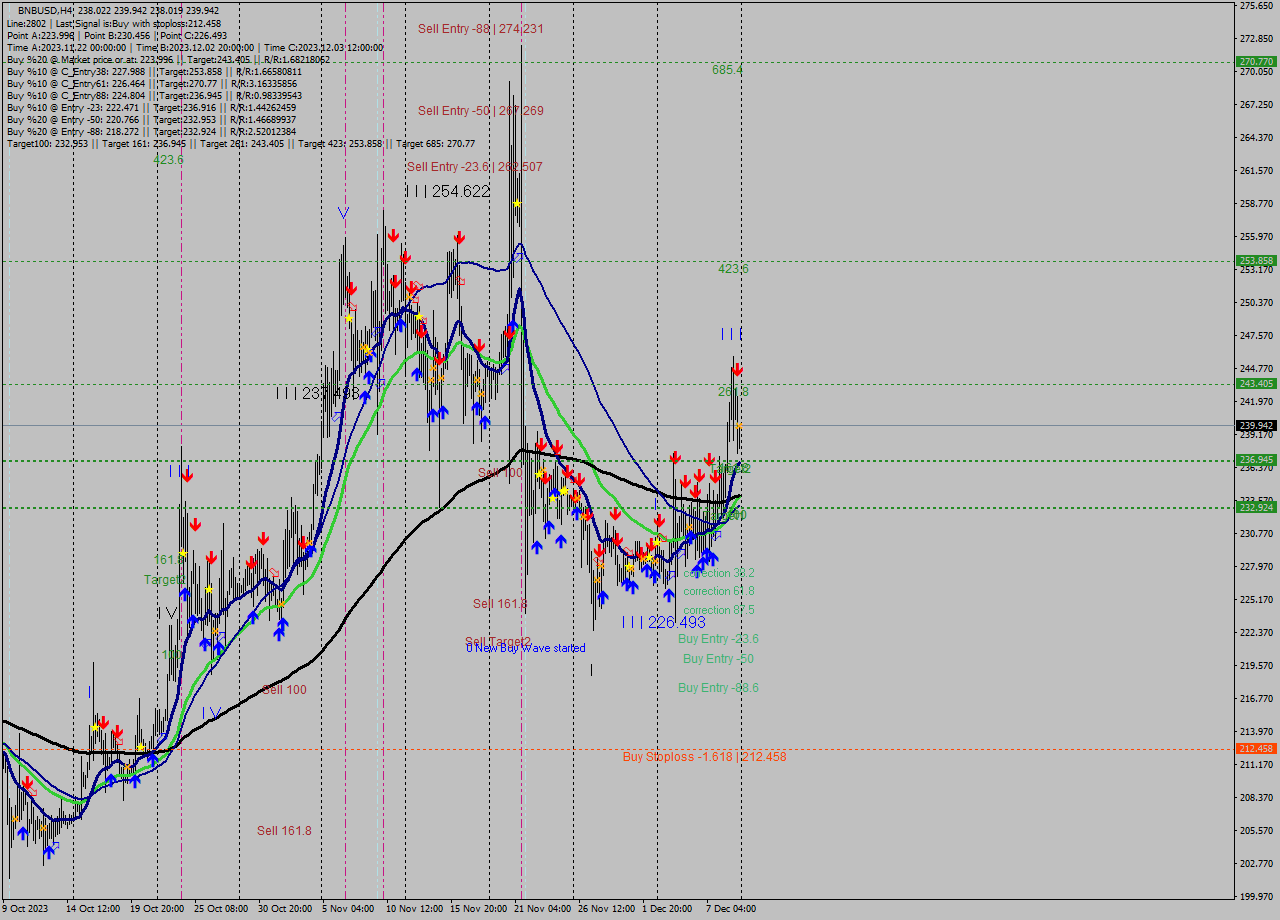Click the 270.770 green price tag
The width and height of the screenshot is (1280, 920).
coord(1256,61)
